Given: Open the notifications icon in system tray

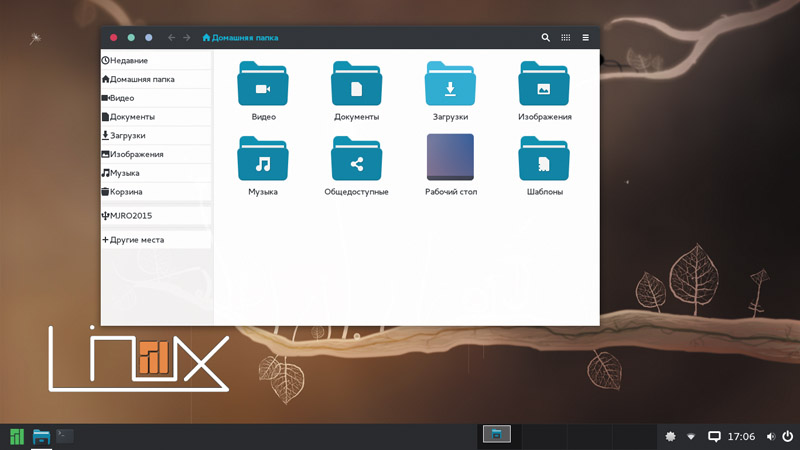Looking at the screenshot, I should pyautogui.click(x=714, y=437).
